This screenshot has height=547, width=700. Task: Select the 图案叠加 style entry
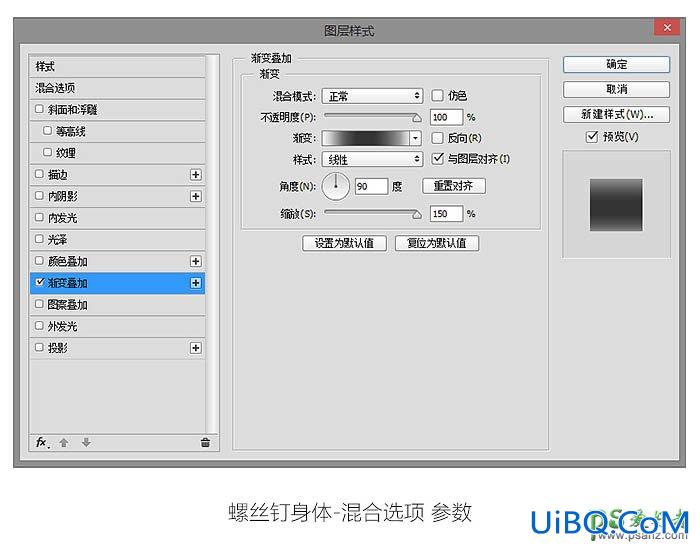[x=117, y=305]
